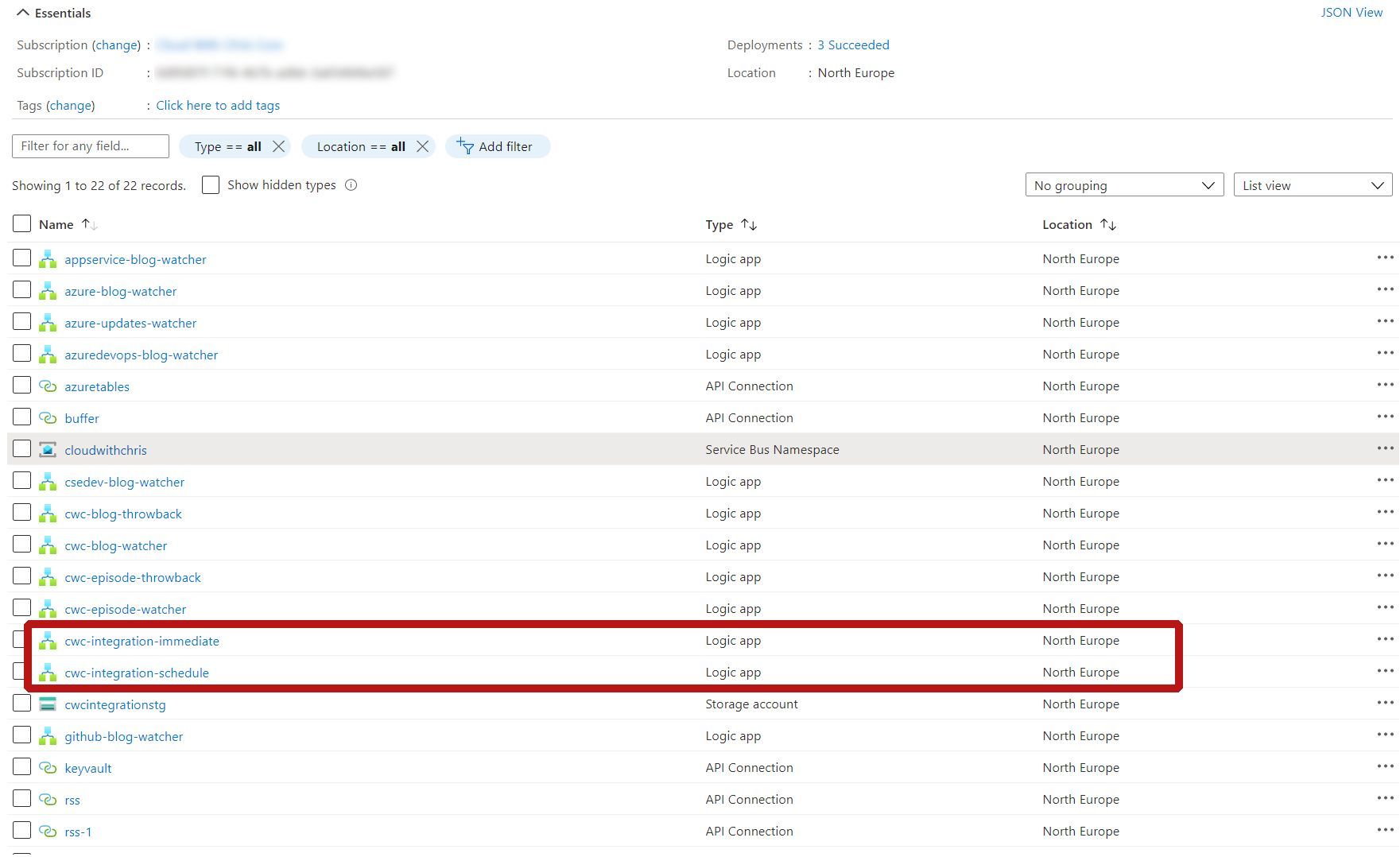The width and height of the screenshot is (1400, 857).
Task: Open JSON View link
Action: coord(1352,12)
